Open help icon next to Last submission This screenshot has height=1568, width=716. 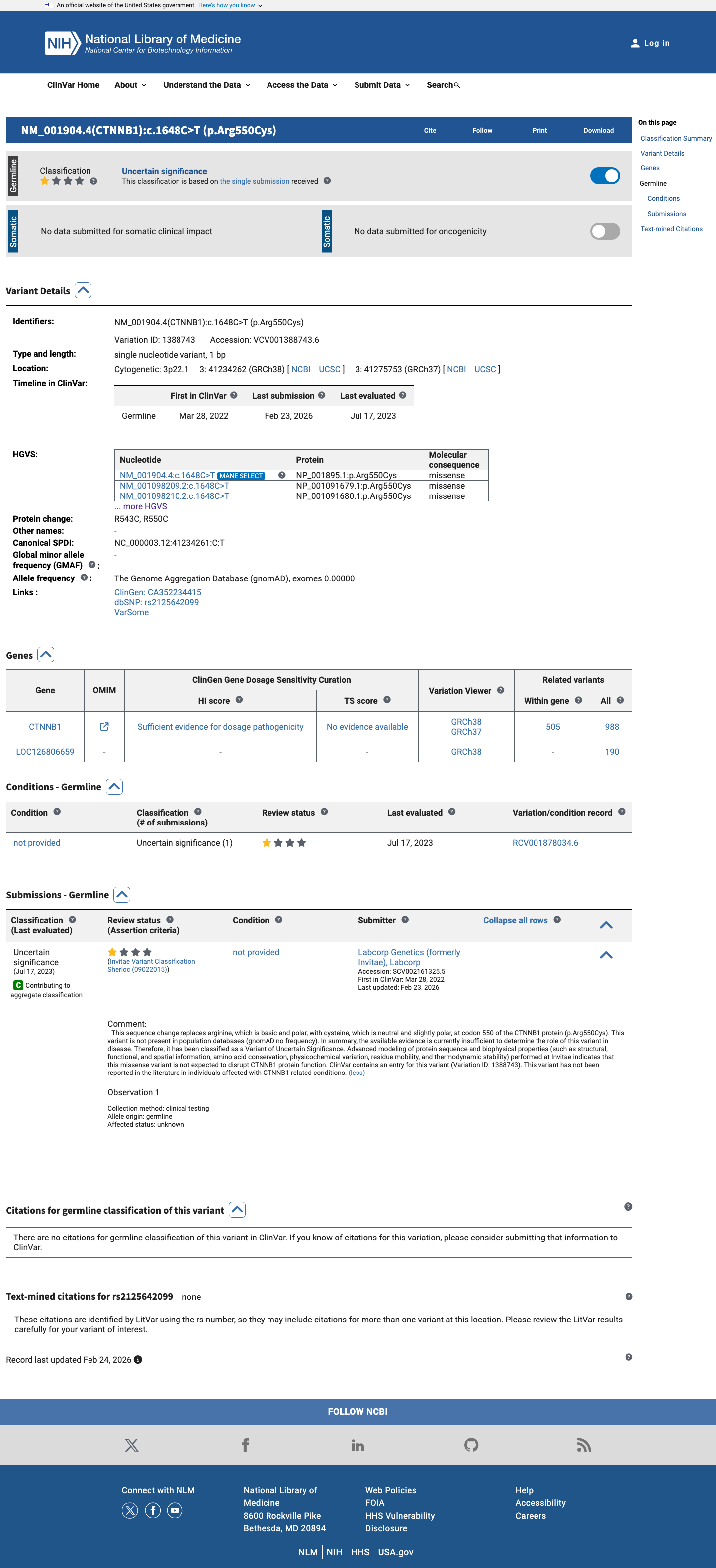(x=322, y=395)
